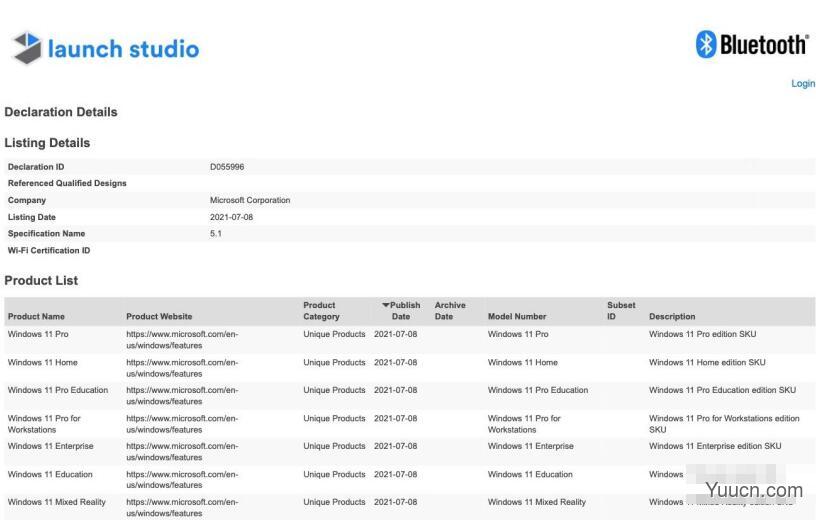Click the Archive Date column header
The image size is (816, 520).
point(450,311)
